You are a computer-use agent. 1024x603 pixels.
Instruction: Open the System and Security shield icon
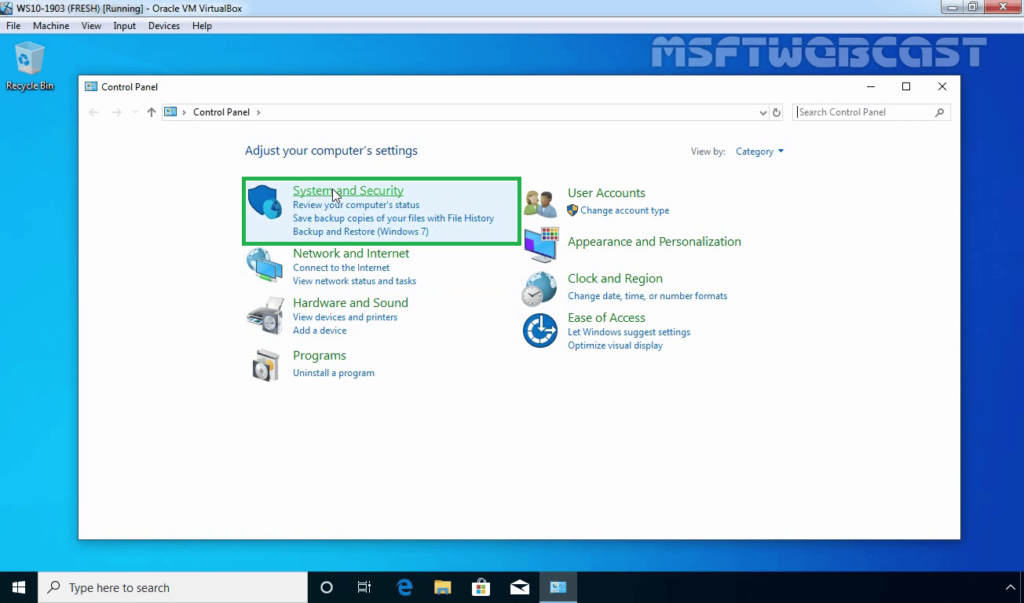265,202
